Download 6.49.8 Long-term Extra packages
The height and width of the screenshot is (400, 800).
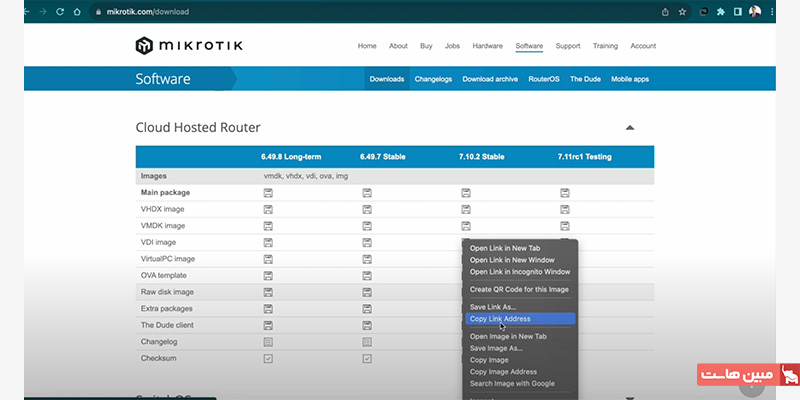pyautogui.click(x=268, y=309)
